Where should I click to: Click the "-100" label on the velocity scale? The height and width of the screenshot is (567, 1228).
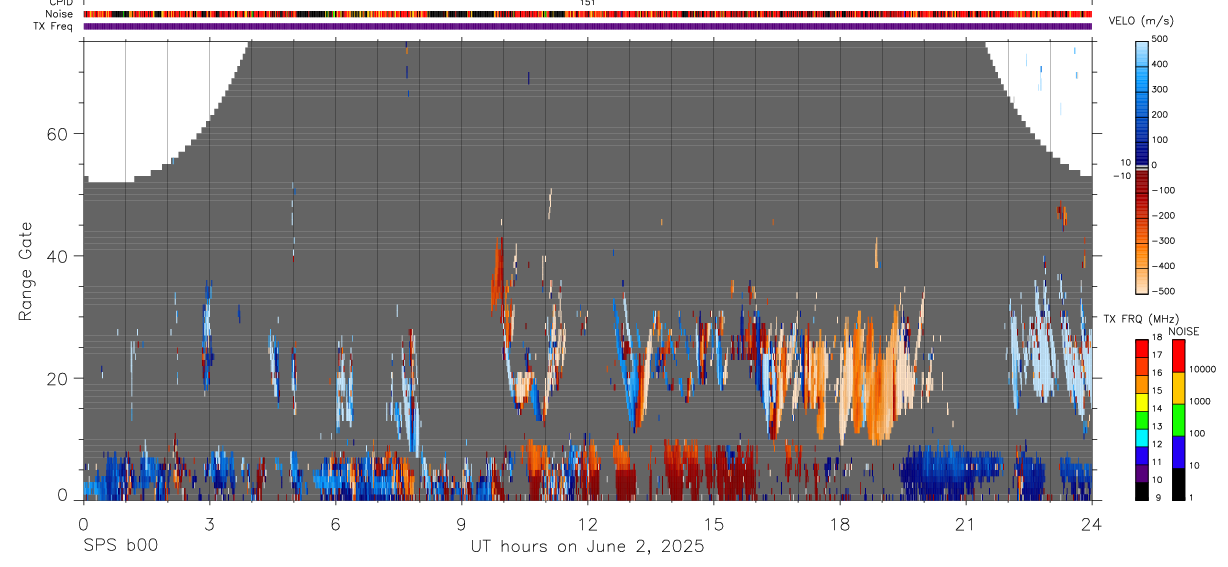coord(1162,190)
